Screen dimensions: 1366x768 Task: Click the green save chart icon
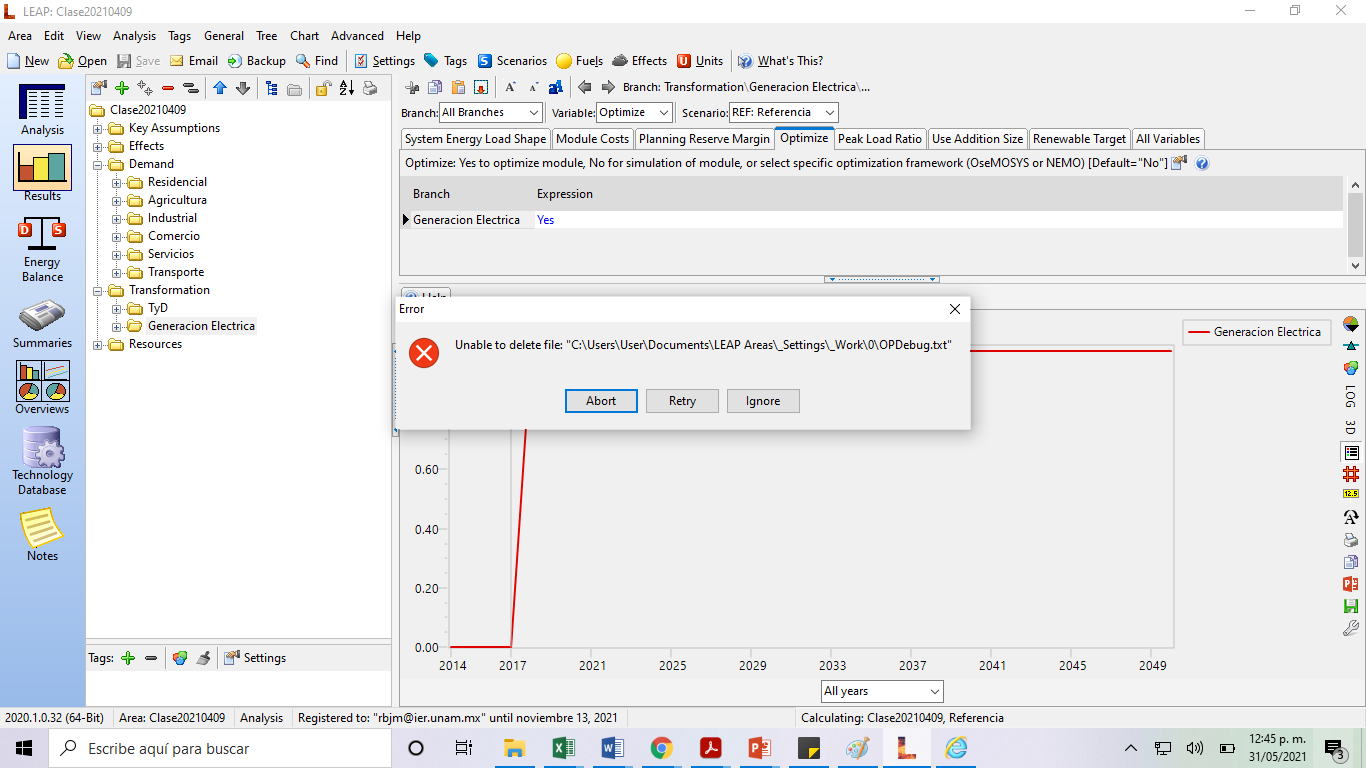pos(1350,606)
